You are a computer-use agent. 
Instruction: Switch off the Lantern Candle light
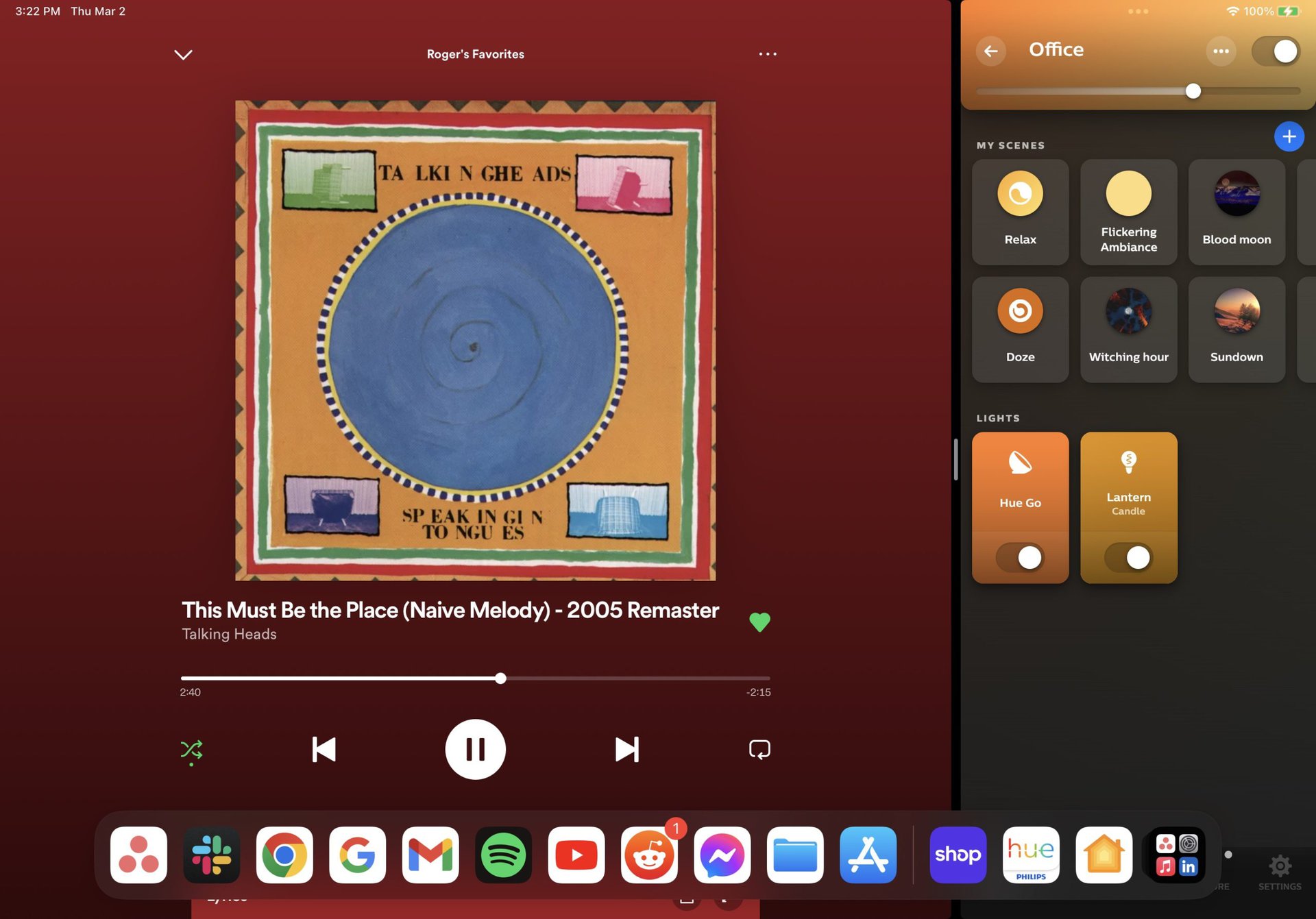click(x=1128, y=557)
